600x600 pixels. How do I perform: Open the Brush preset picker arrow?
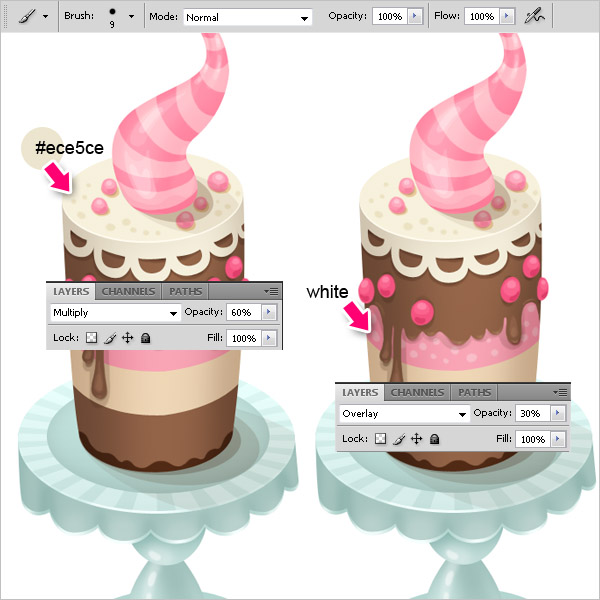[x=131, y=16]
